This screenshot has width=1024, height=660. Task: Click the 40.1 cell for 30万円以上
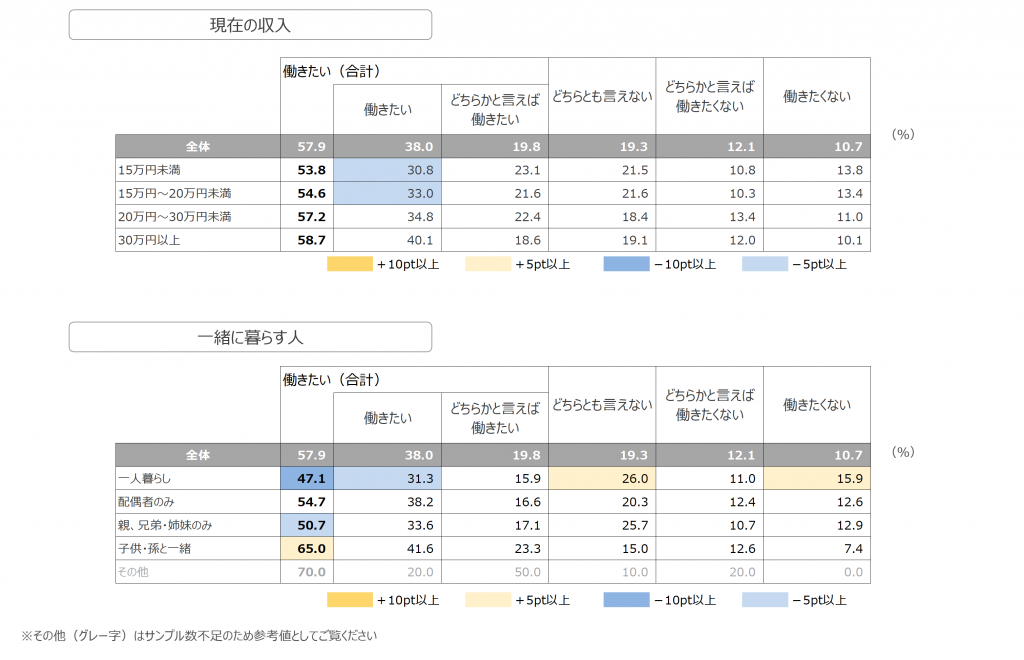point(387,240)
